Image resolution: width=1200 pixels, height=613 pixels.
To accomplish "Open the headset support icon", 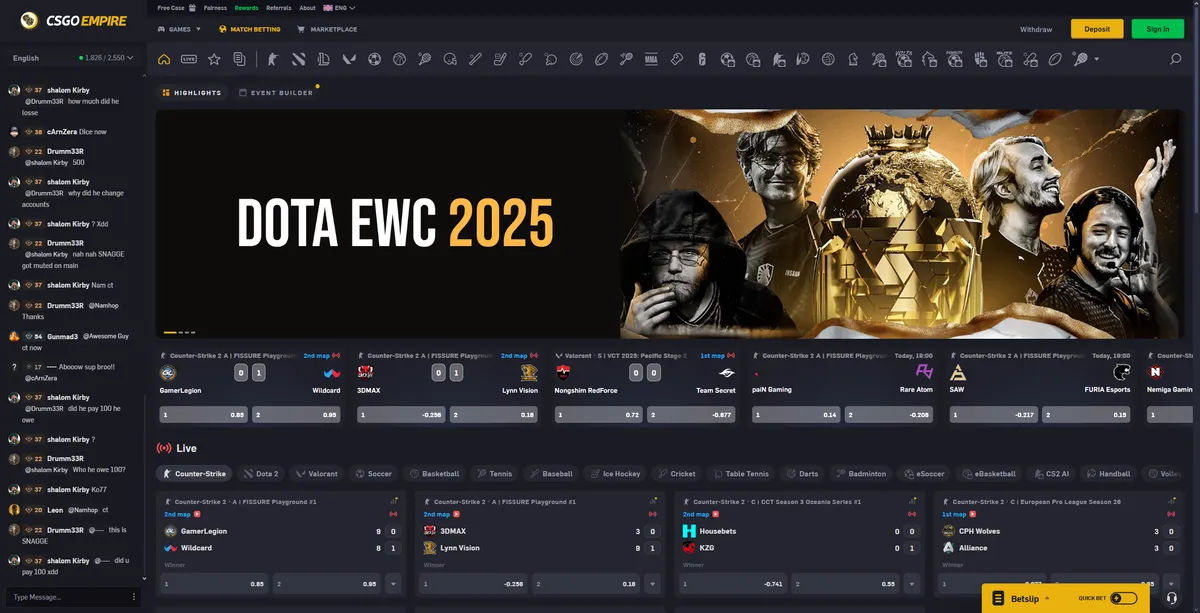I will pyautogui.click(x=1171, y=598).
